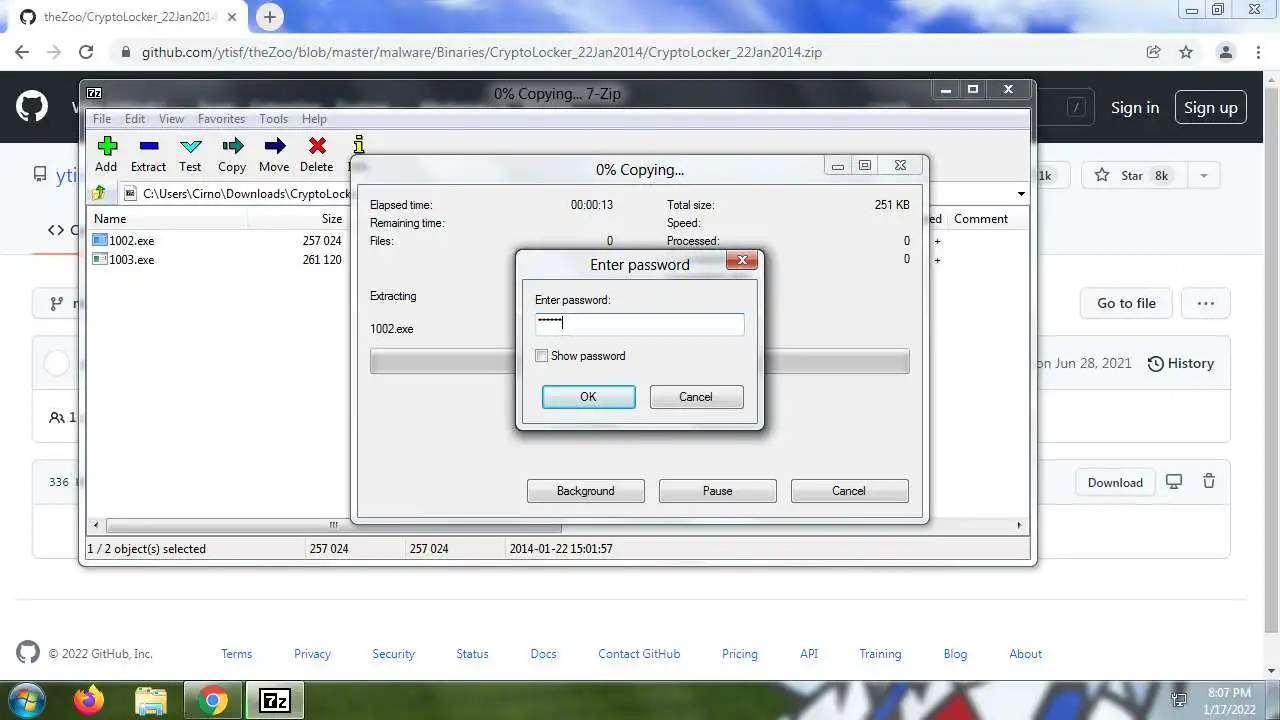The width and height of the screenshot is (1280, 720).
Task: Open the Windows Start menu
Action: 27,700
